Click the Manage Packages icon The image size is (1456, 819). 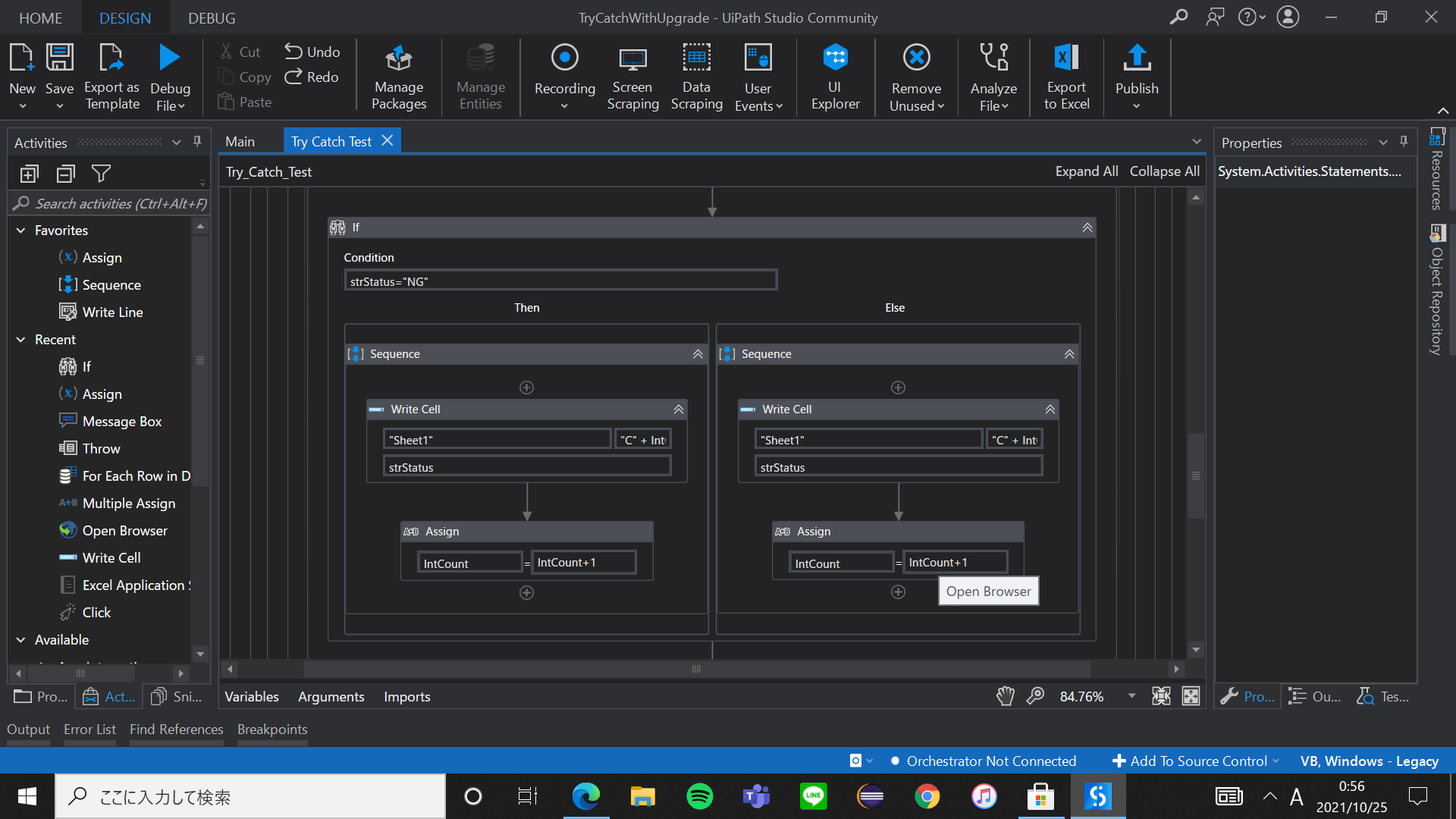(398, 76)
